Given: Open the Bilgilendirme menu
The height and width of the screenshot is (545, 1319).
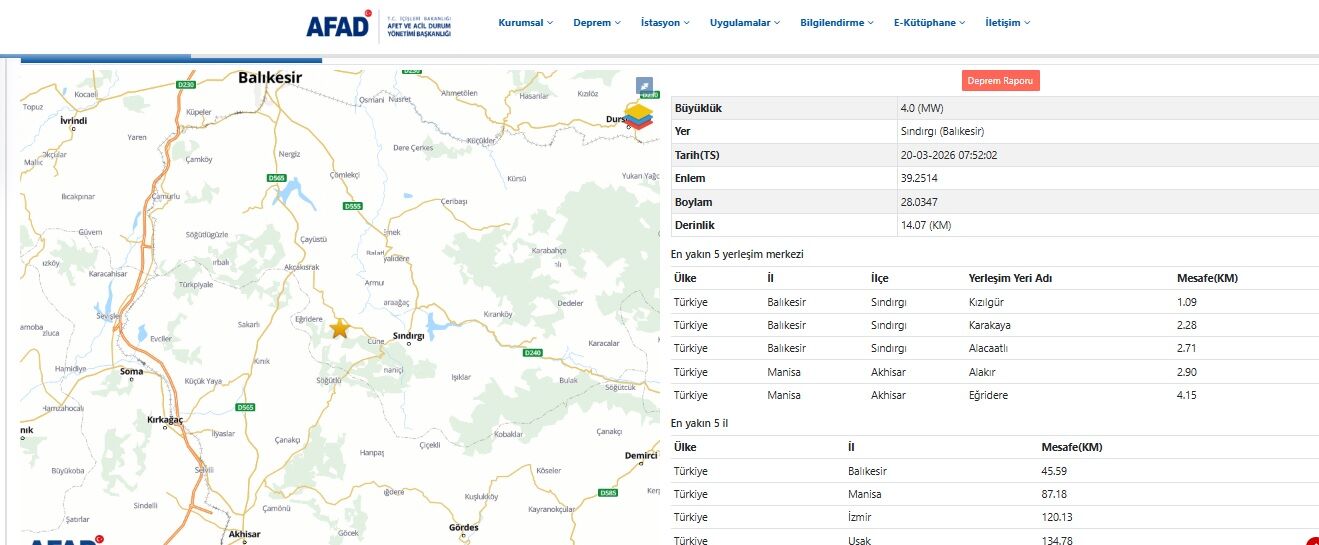Looking at the screenshot, I should [x=837, y=23].
